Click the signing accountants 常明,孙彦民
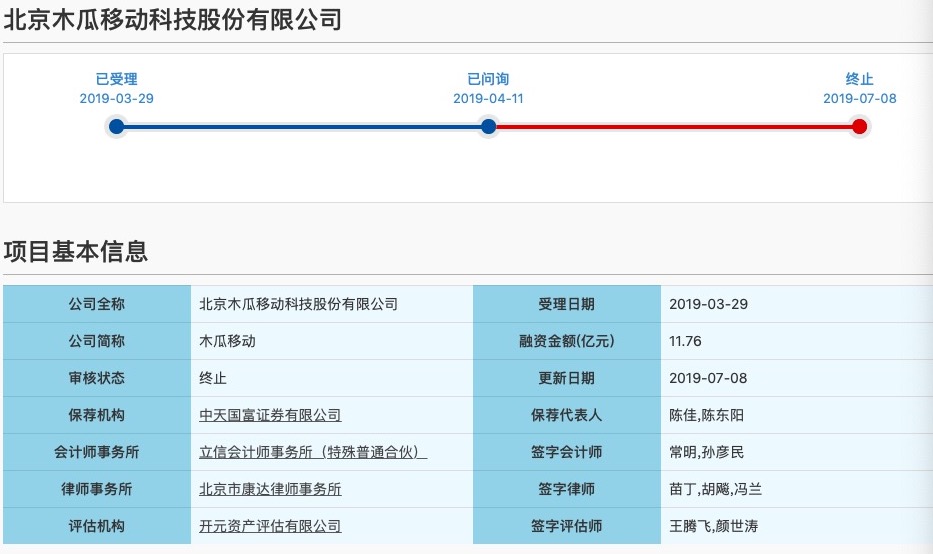This screenshot has height=554, width=933. tap(706, 452)
